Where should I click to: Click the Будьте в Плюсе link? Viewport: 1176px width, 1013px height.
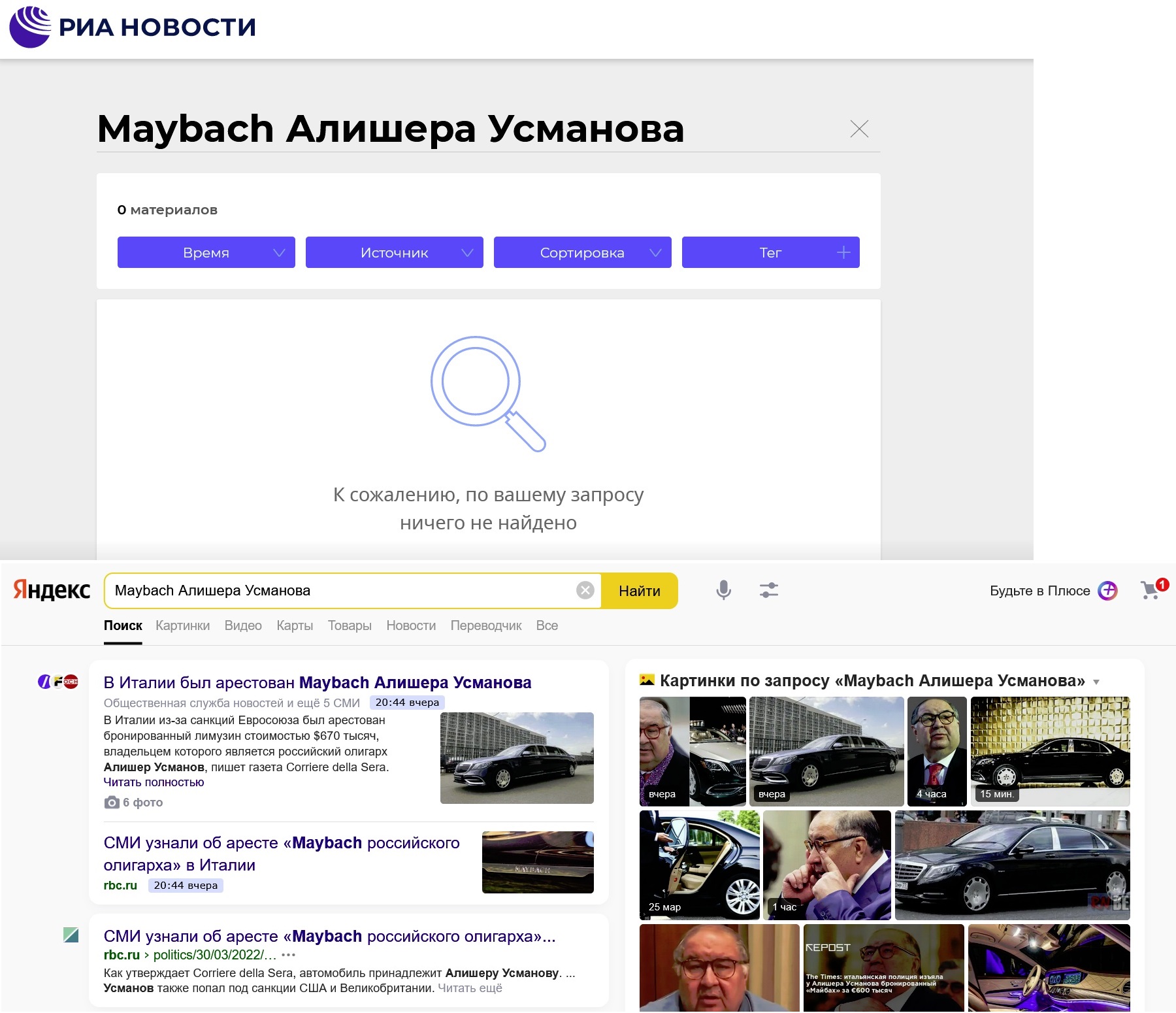point(1039,591)
